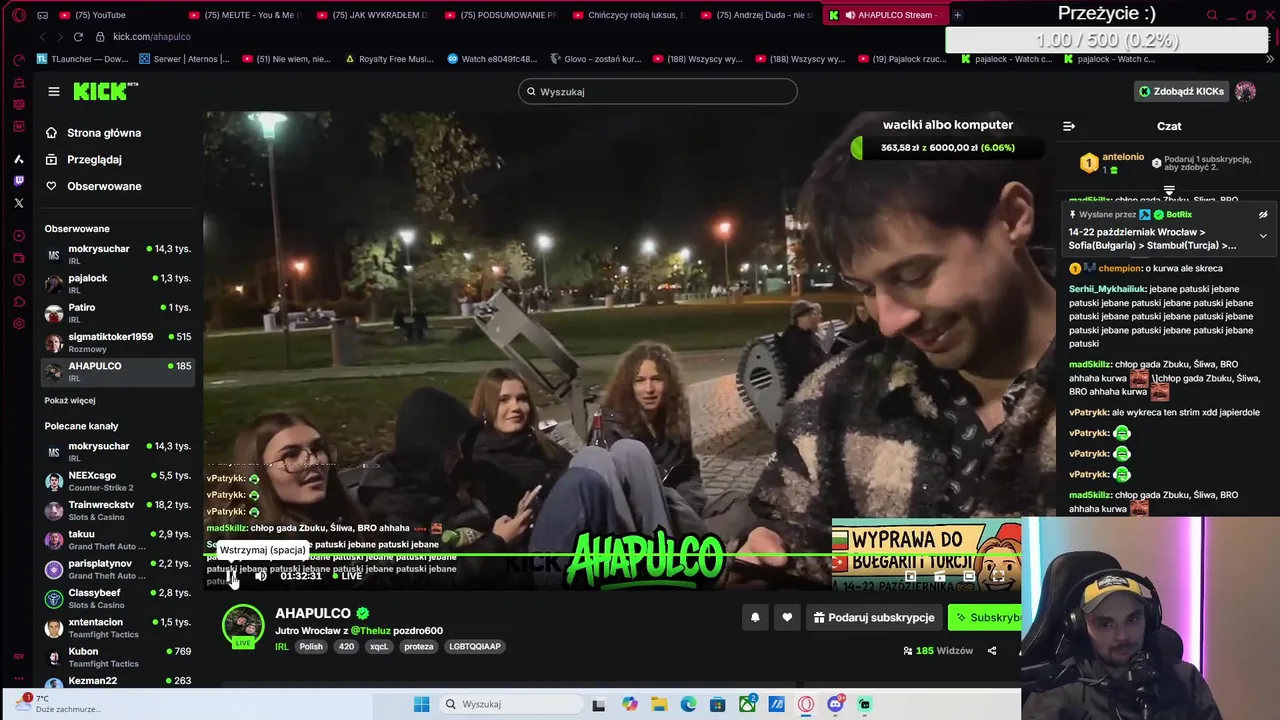Open Kubon recommended channel

[x=118, y=657]
